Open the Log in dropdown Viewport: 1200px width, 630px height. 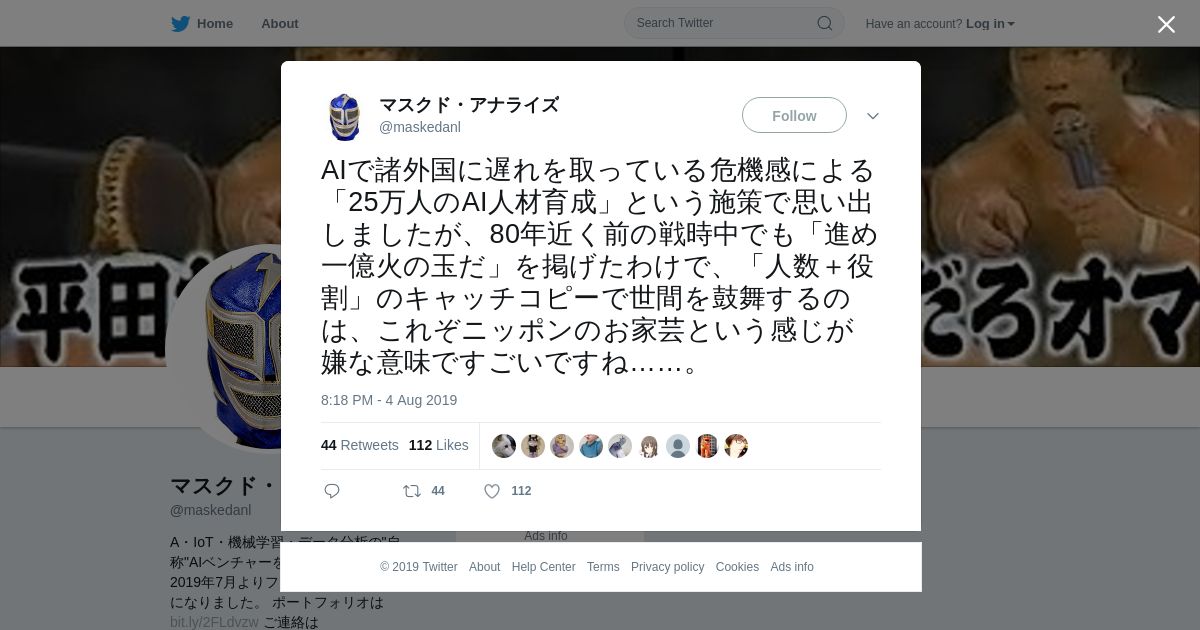coord(990,24)
